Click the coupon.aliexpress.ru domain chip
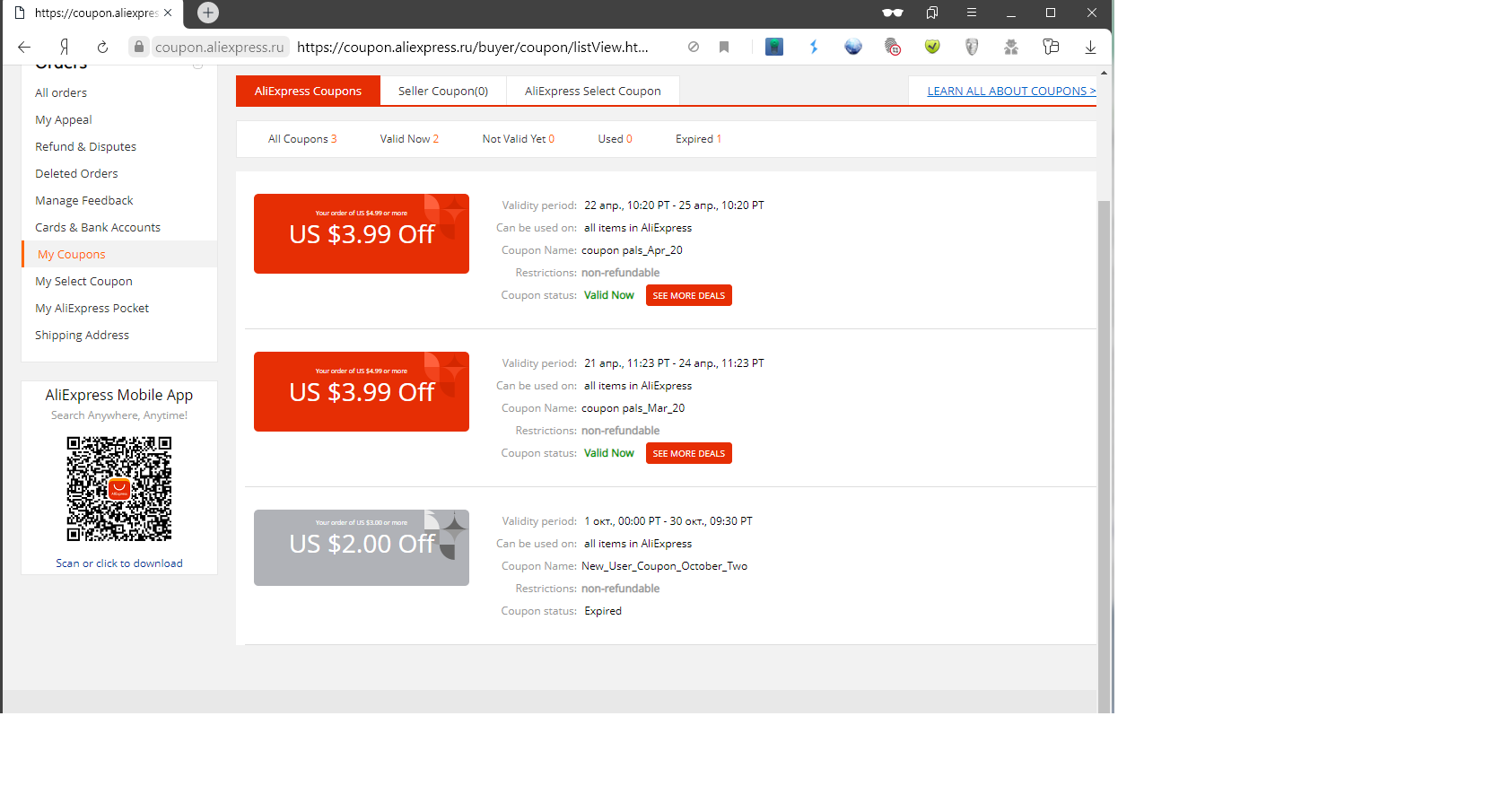 [219, 47]
